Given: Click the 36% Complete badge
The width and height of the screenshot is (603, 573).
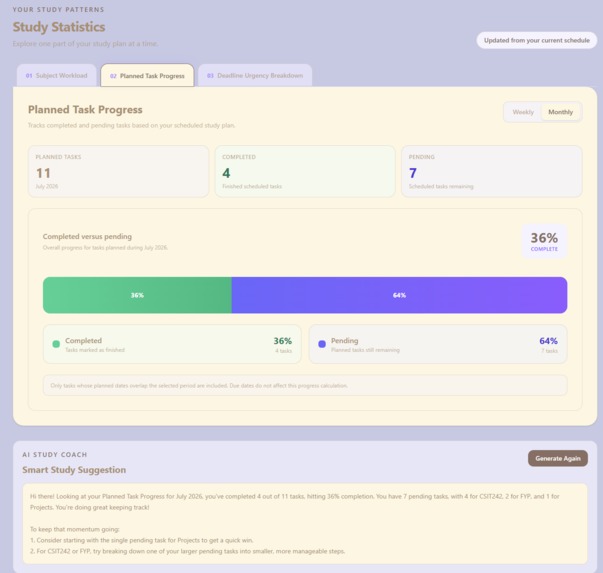Looking at the screenshot, I should click(544, 242).
